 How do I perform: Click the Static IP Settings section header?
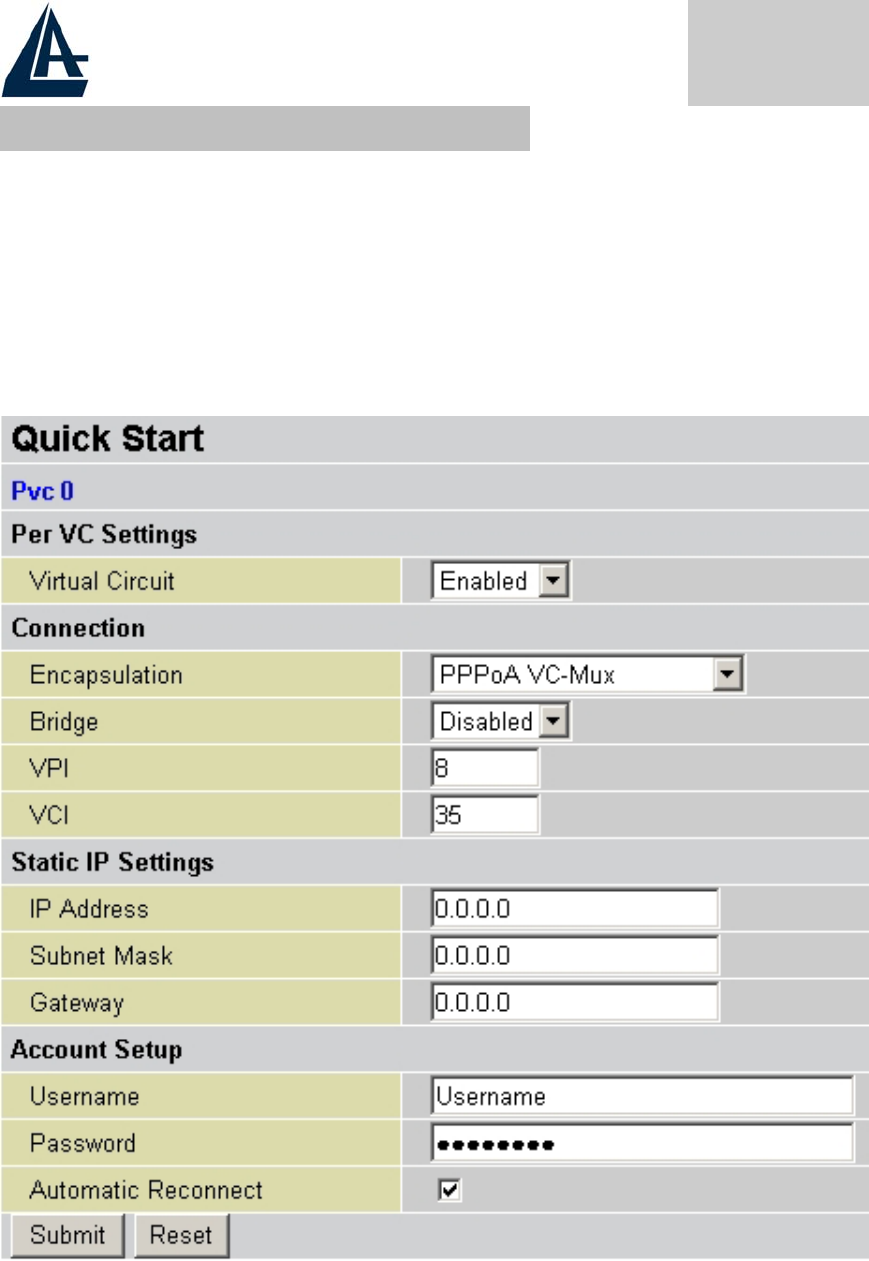pos(112,862)
